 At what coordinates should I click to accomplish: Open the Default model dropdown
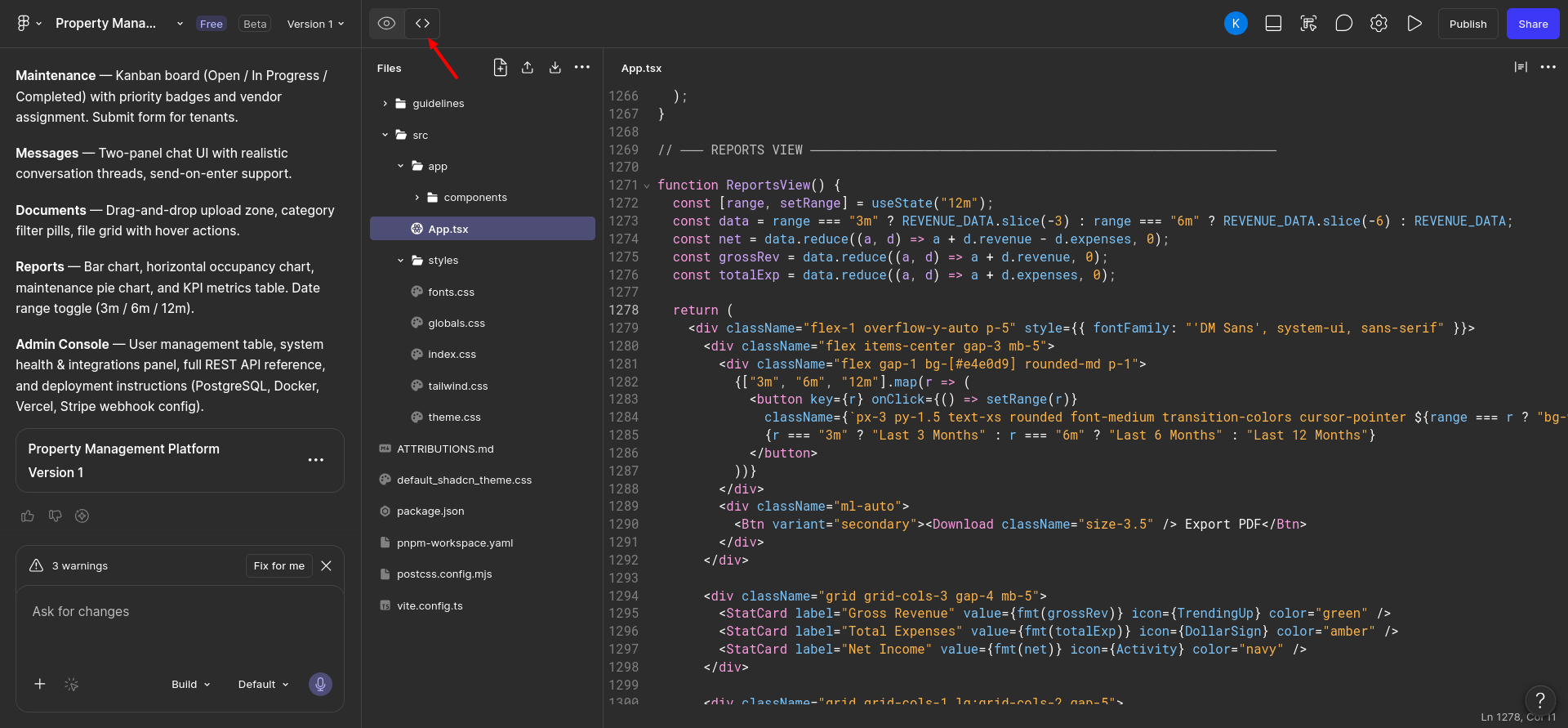coord(263,684)
